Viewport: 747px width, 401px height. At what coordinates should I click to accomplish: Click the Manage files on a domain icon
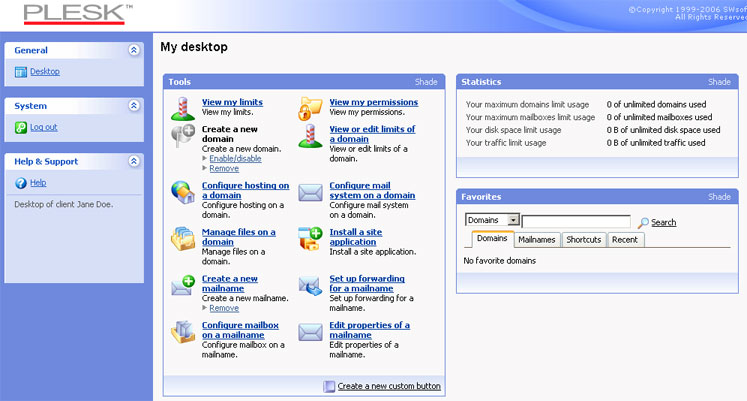(x=182, y=239)
